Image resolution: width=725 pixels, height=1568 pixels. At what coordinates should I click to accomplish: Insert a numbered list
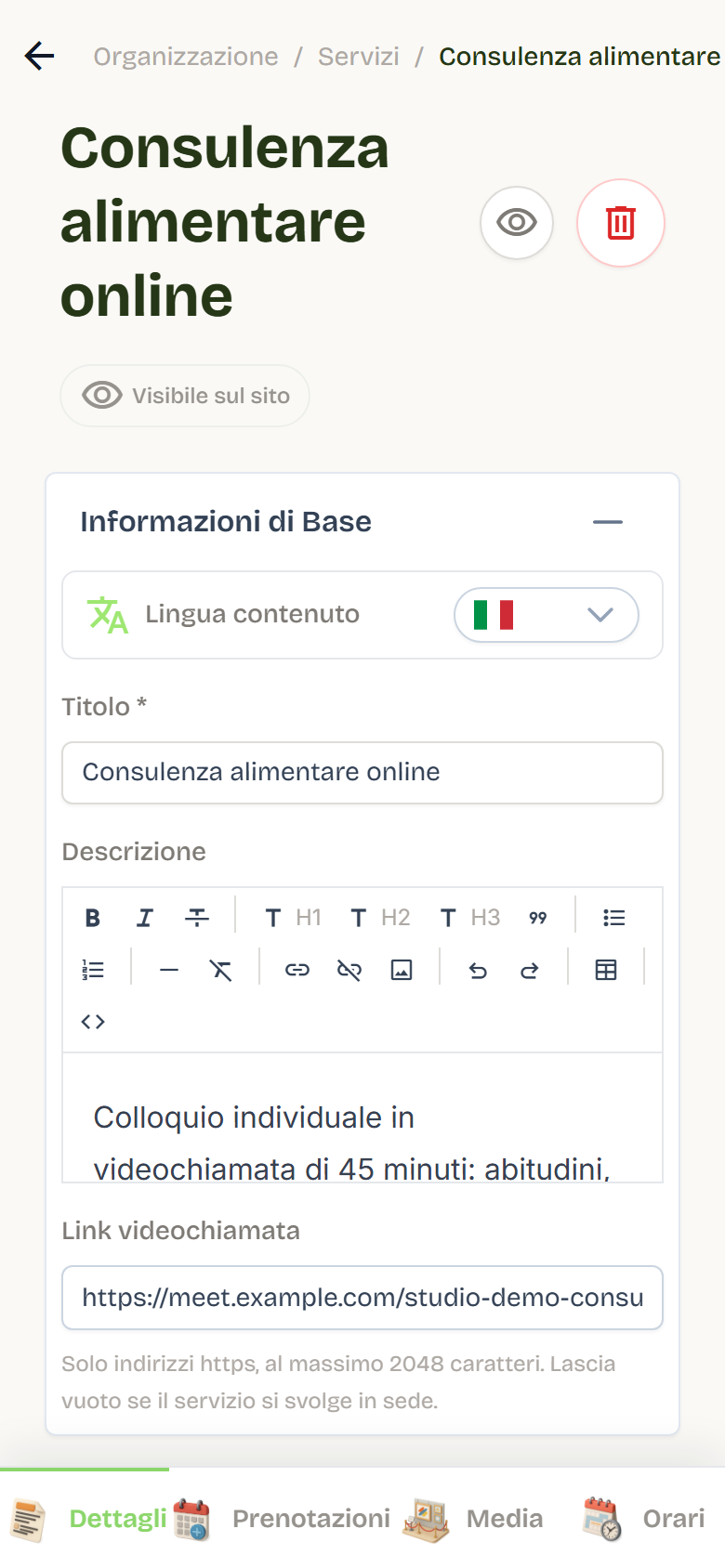93,970
